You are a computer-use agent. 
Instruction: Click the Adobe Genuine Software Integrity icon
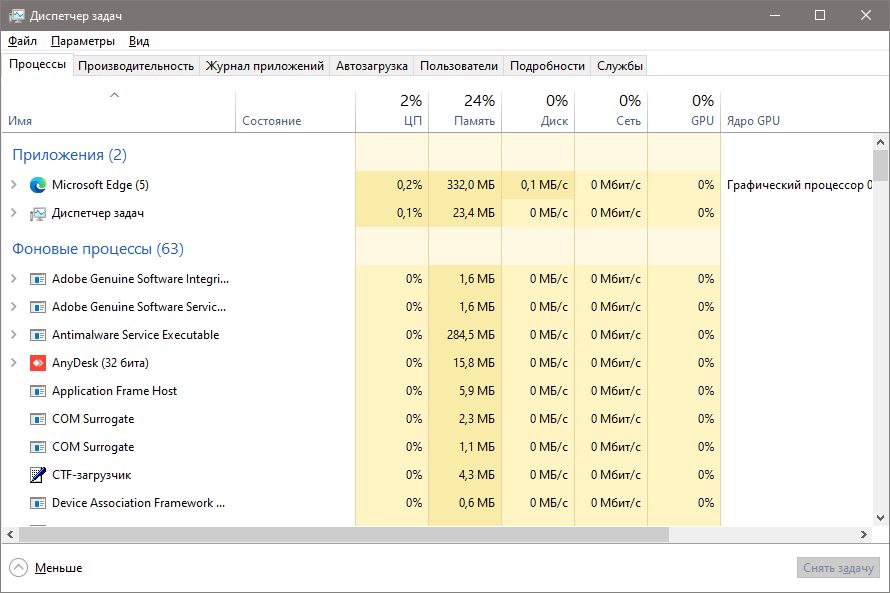[x=38, y=279]
